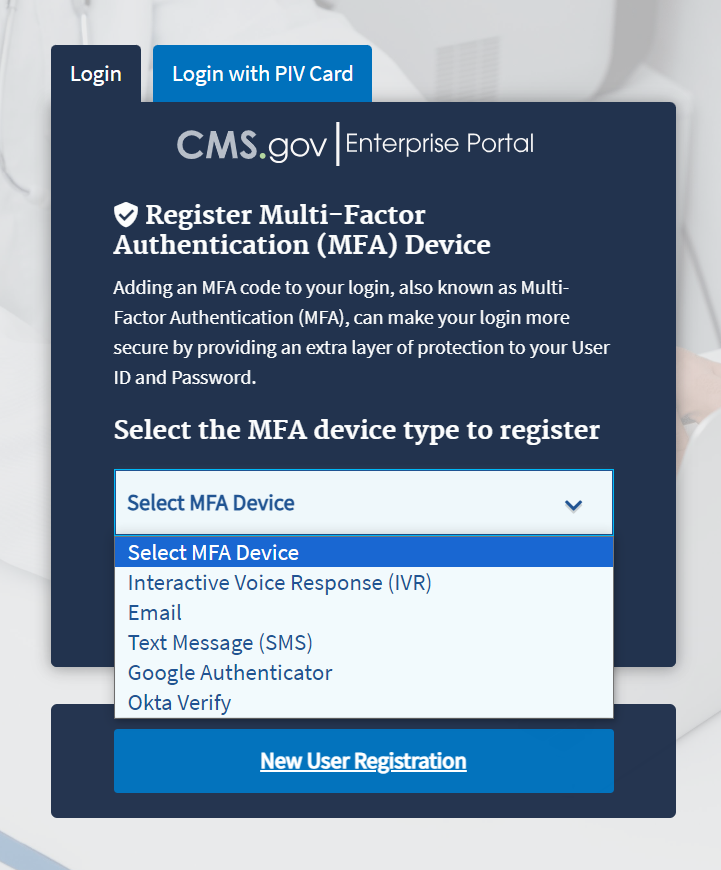Click the vertical divider in the portal logo
Screen dimensions: 721x870
[x=337, y=144]
